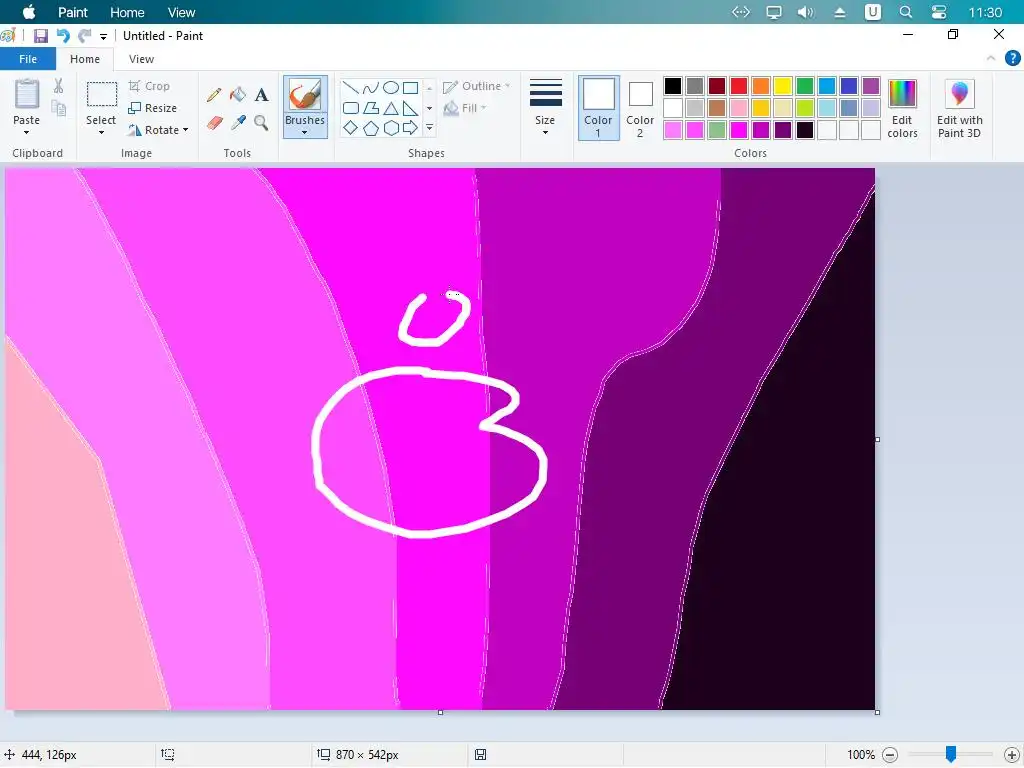
Task: Select the Text tool
Action: tap(261, 95)
